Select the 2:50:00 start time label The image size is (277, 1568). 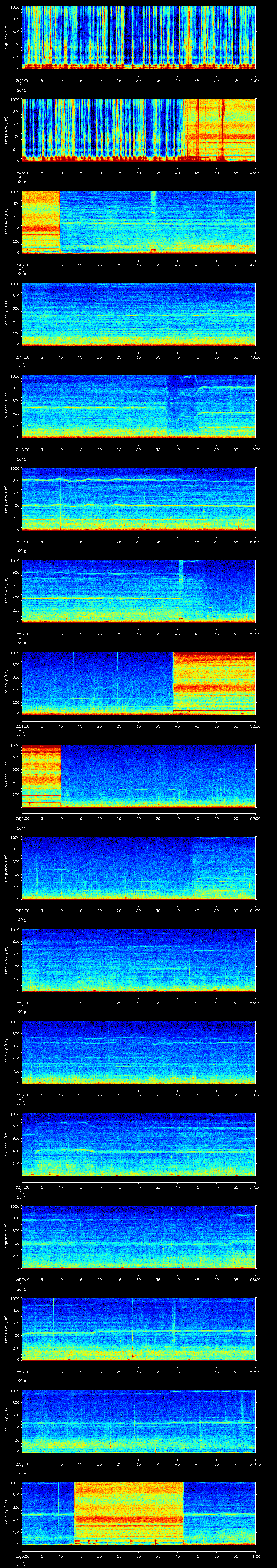pyautogui.click(x=22, y=634)
